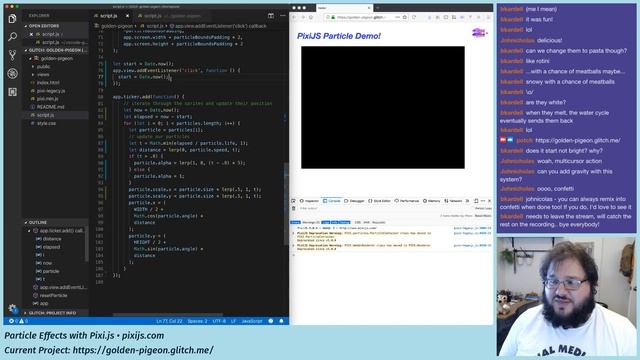Open style.css in the Explorer
The height and width of the screenshot is (360, 640).
pos(47,123)
